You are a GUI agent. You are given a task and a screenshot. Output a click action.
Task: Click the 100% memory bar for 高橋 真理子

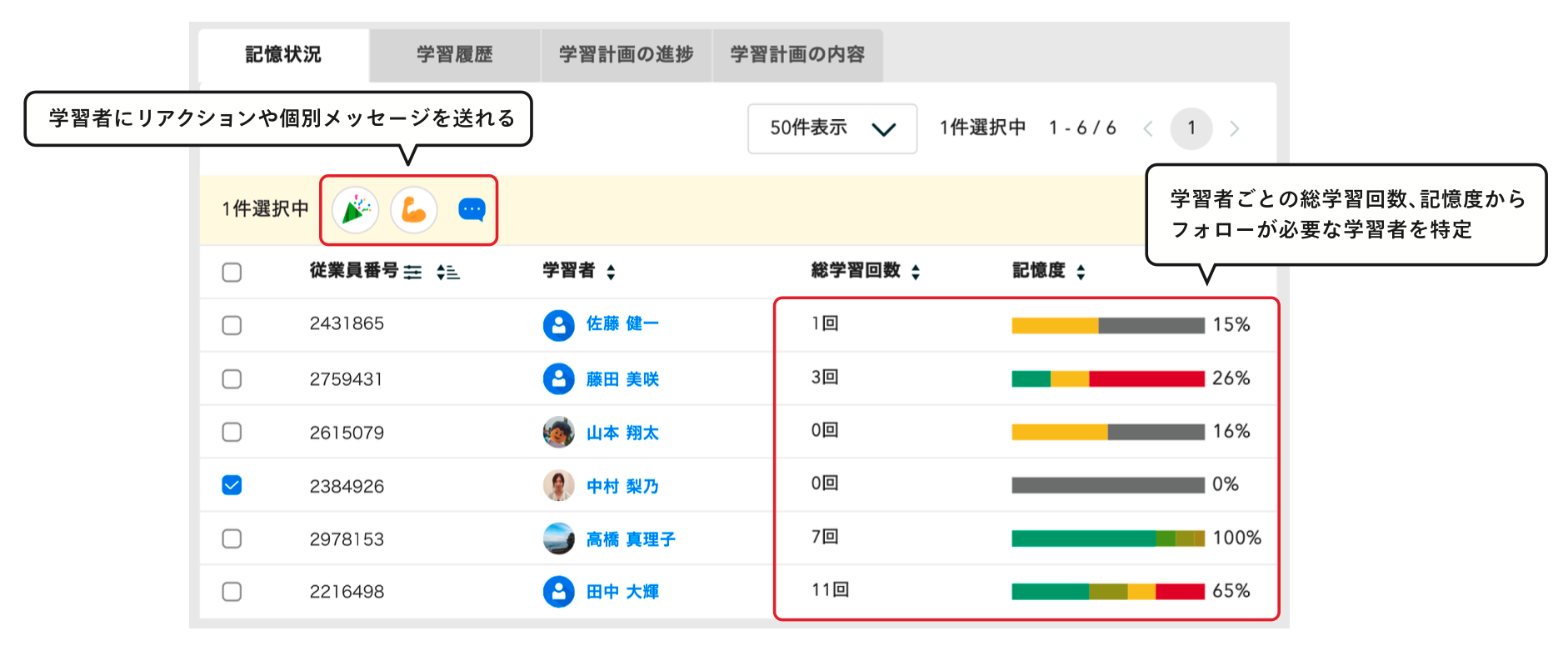coord(1108,538)
